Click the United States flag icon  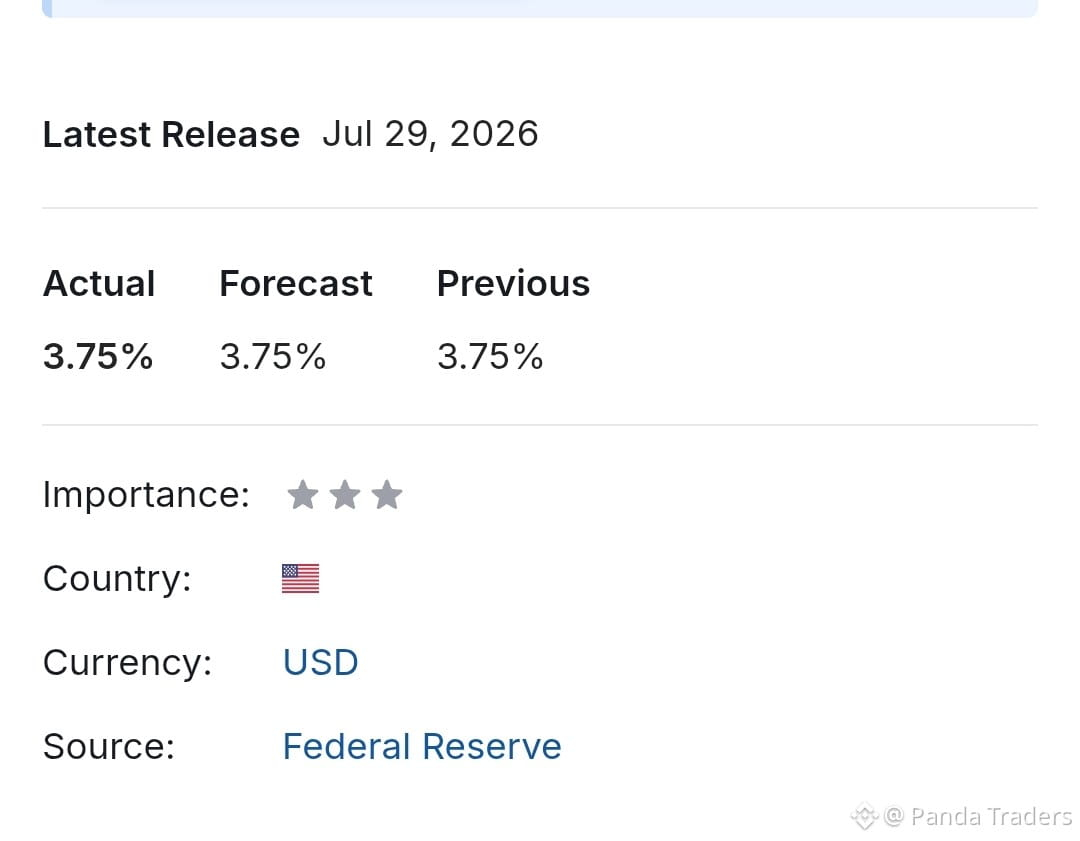[300, 579]
